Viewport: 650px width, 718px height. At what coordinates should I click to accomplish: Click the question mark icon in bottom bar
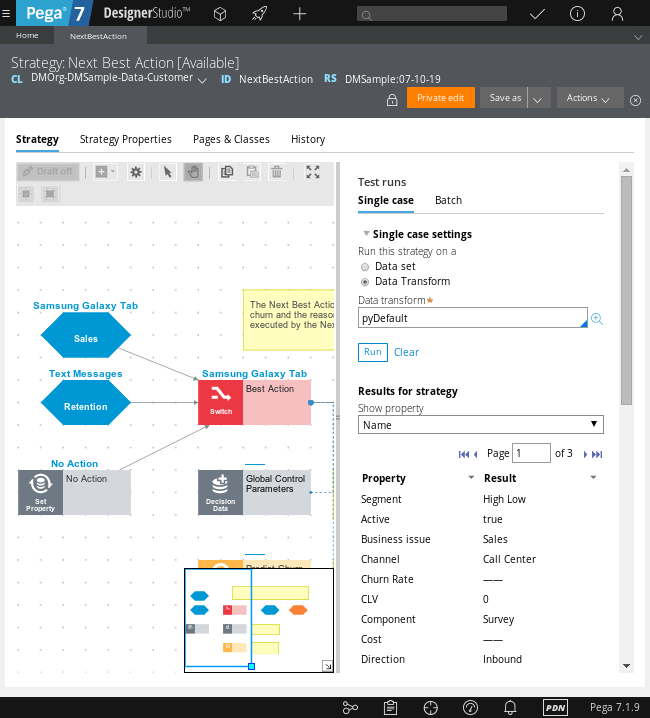pos(470,708)
